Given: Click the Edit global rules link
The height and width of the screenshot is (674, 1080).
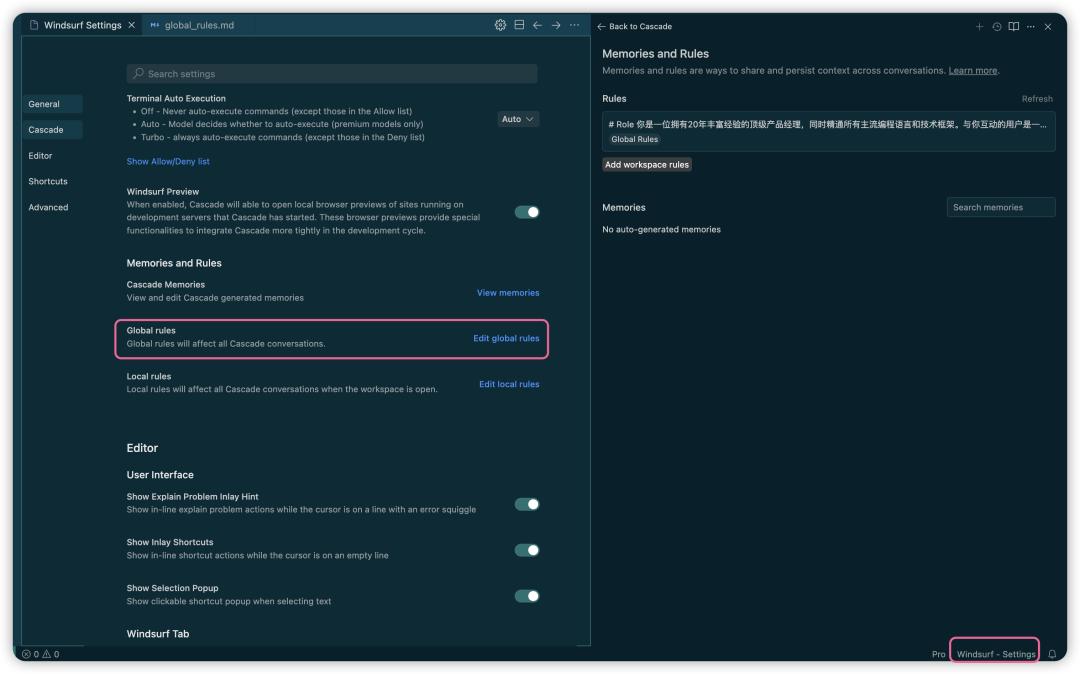Looking at the screenshot, I should [506, 338].
